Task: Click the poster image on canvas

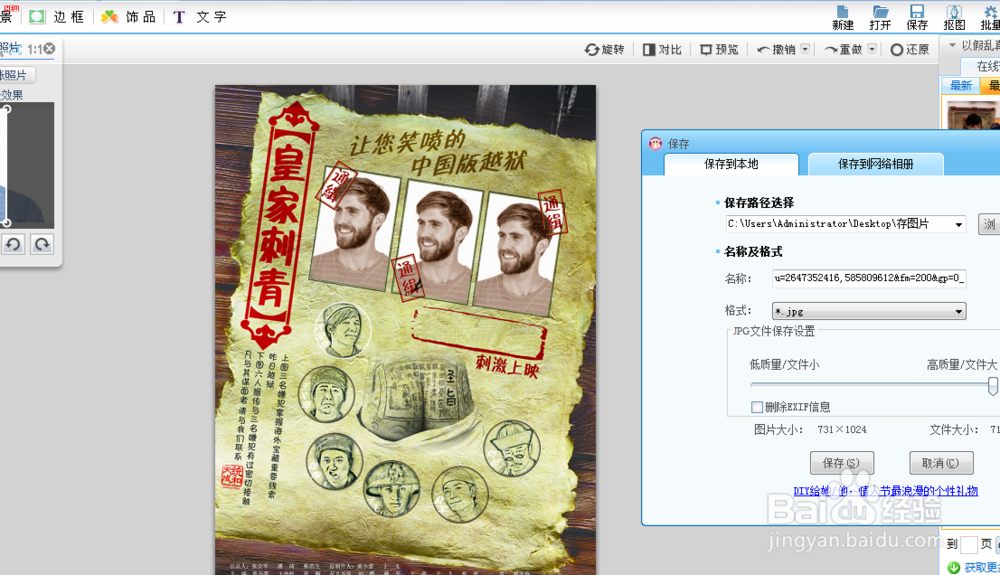Action: (x=405, y=330)
